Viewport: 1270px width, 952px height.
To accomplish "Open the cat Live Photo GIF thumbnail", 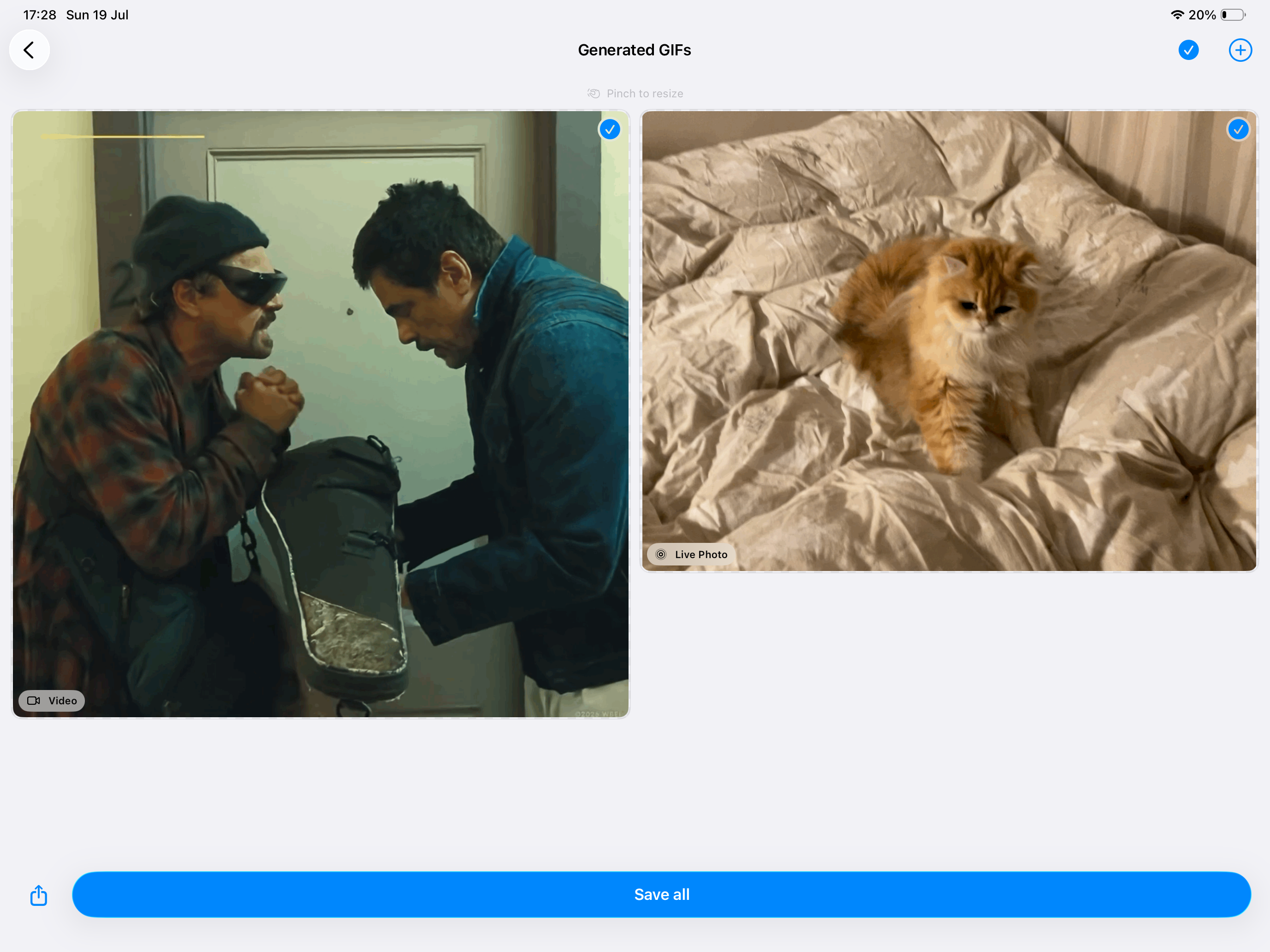I will tap(949, 341).
